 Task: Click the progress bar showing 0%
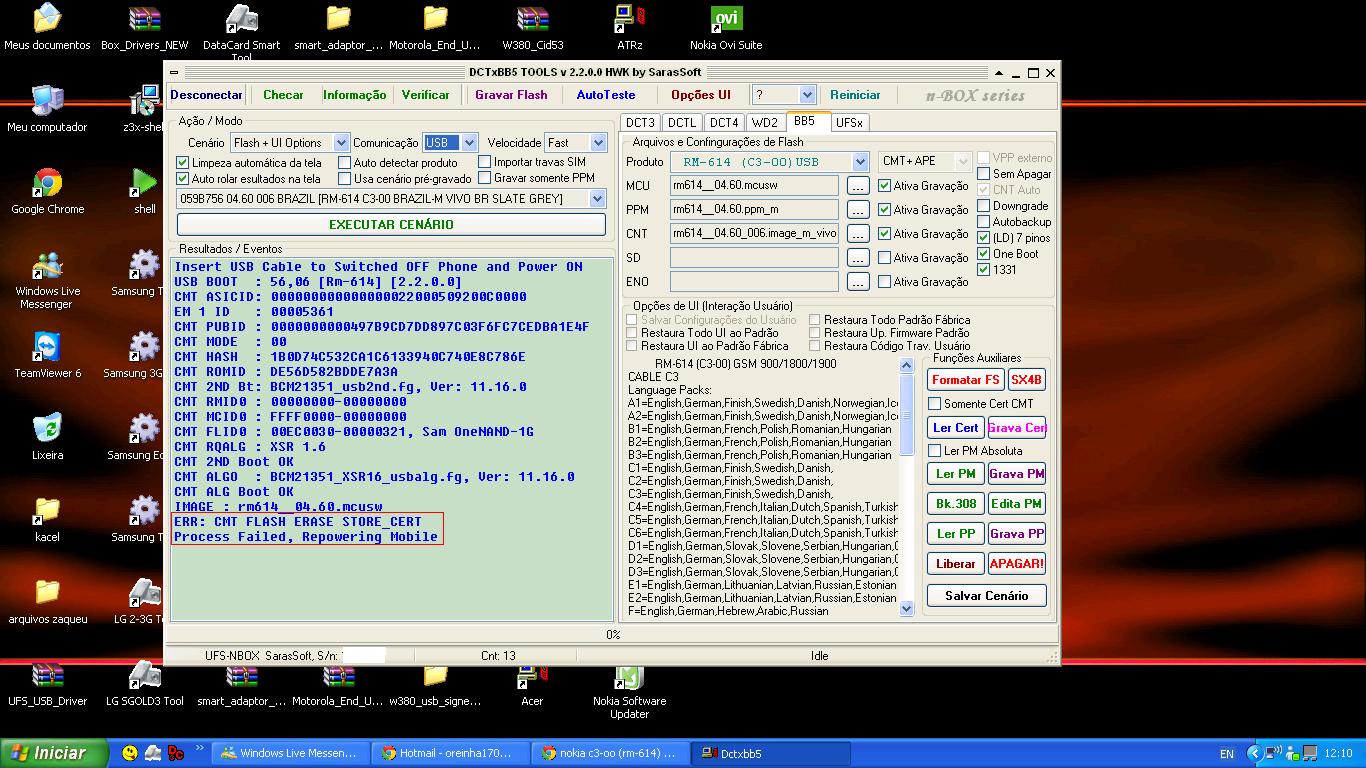[x=612, y=634]
